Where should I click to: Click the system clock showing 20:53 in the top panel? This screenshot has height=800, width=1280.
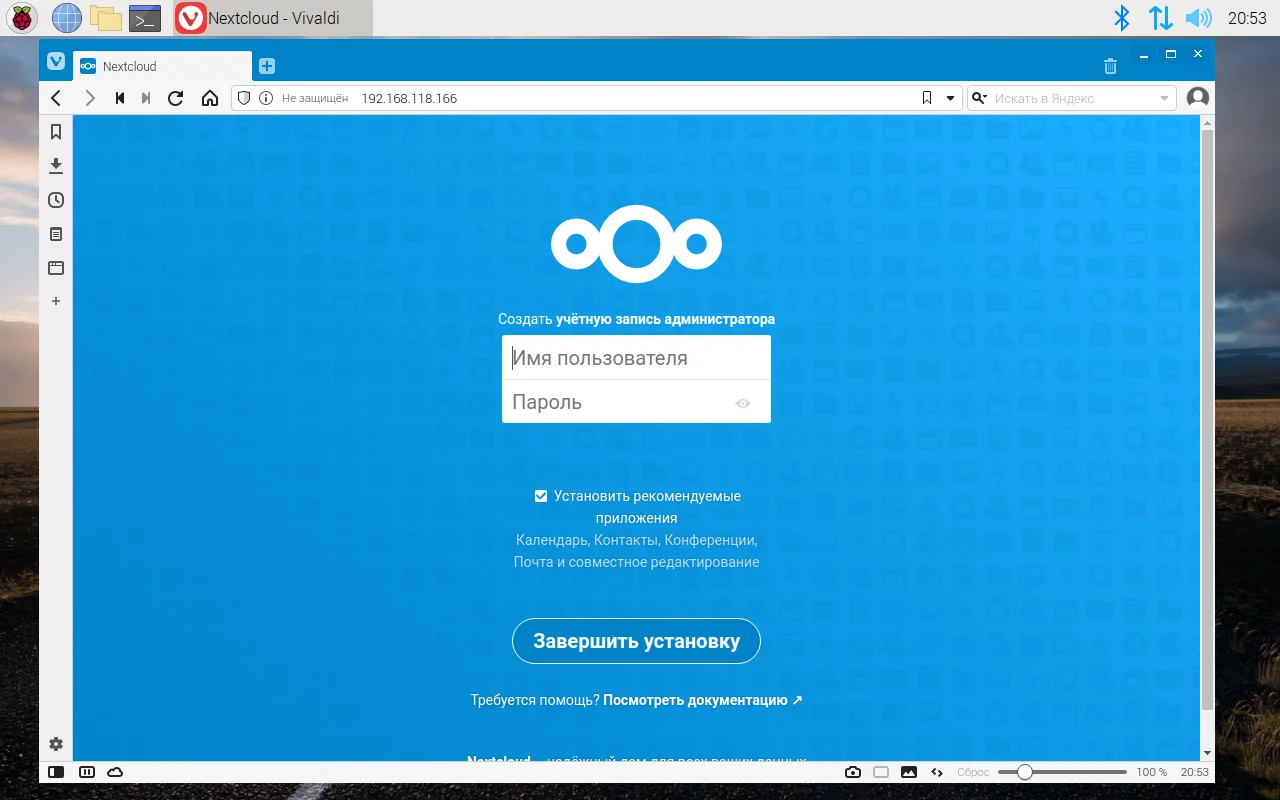[x=1247, y=18]
